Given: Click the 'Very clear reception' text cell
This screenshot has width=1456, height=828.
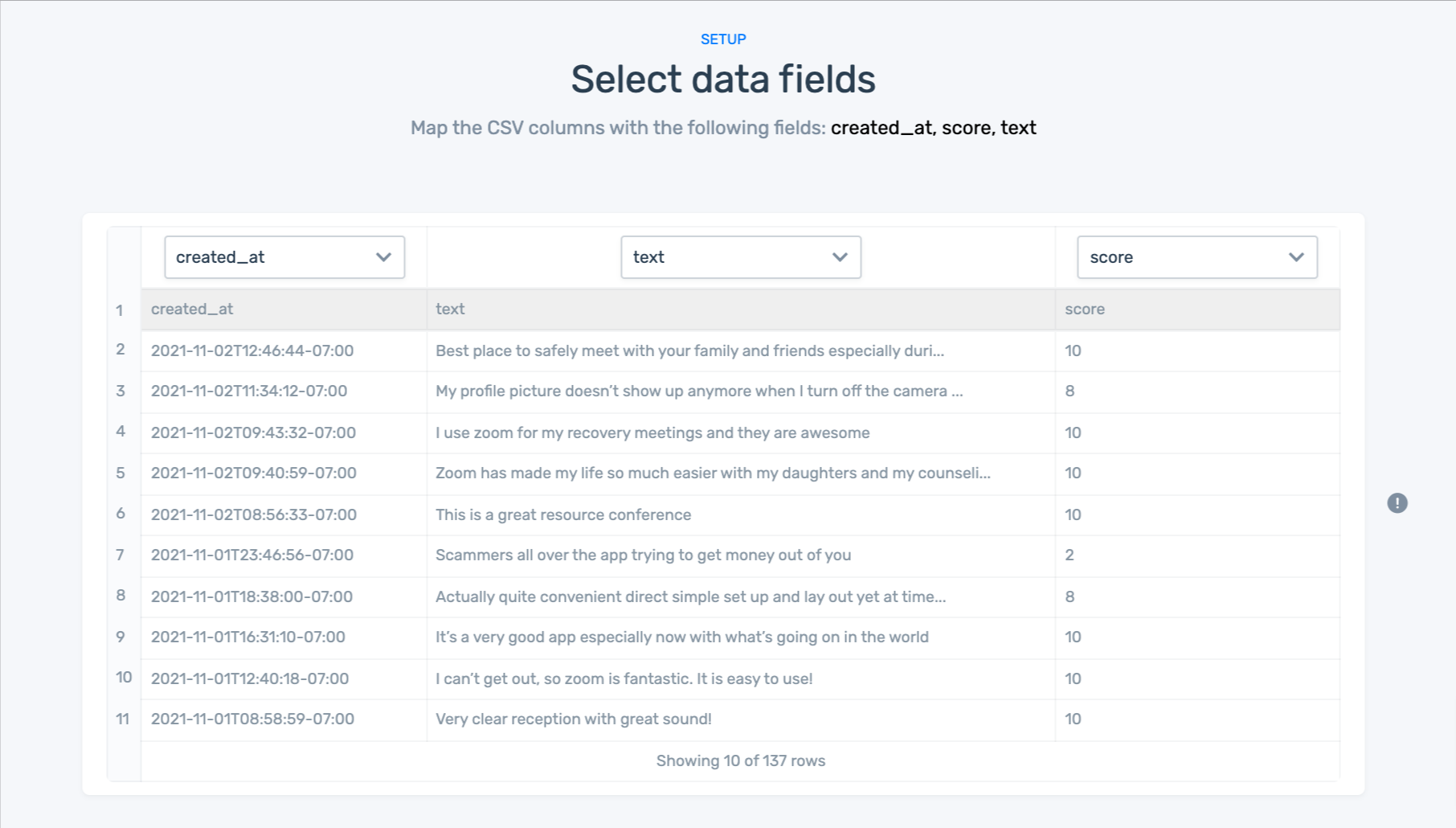Looking at the screenshot, I should (x=573, y=719).
